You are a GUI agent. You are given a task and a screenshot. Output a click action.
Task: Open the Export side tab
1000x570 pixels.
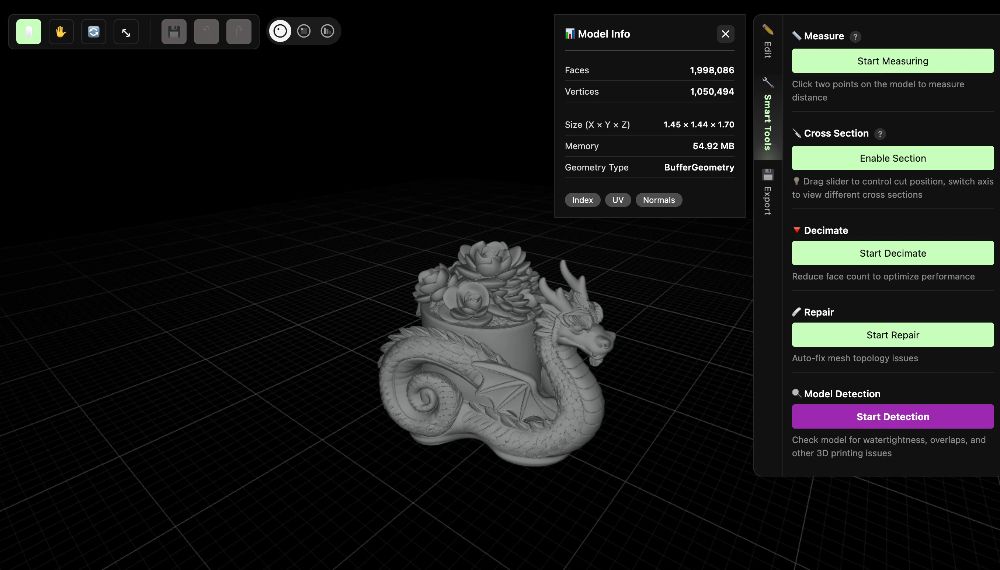(x=768, y=193)
